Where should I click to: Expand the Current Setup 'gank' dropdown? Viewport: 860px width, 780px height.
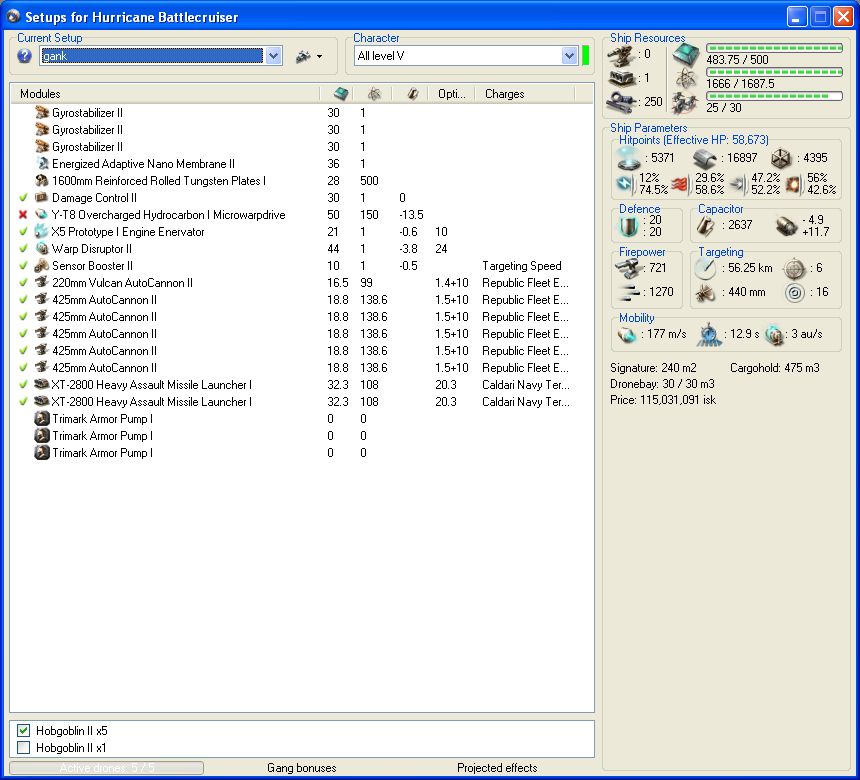pos(274,55)
